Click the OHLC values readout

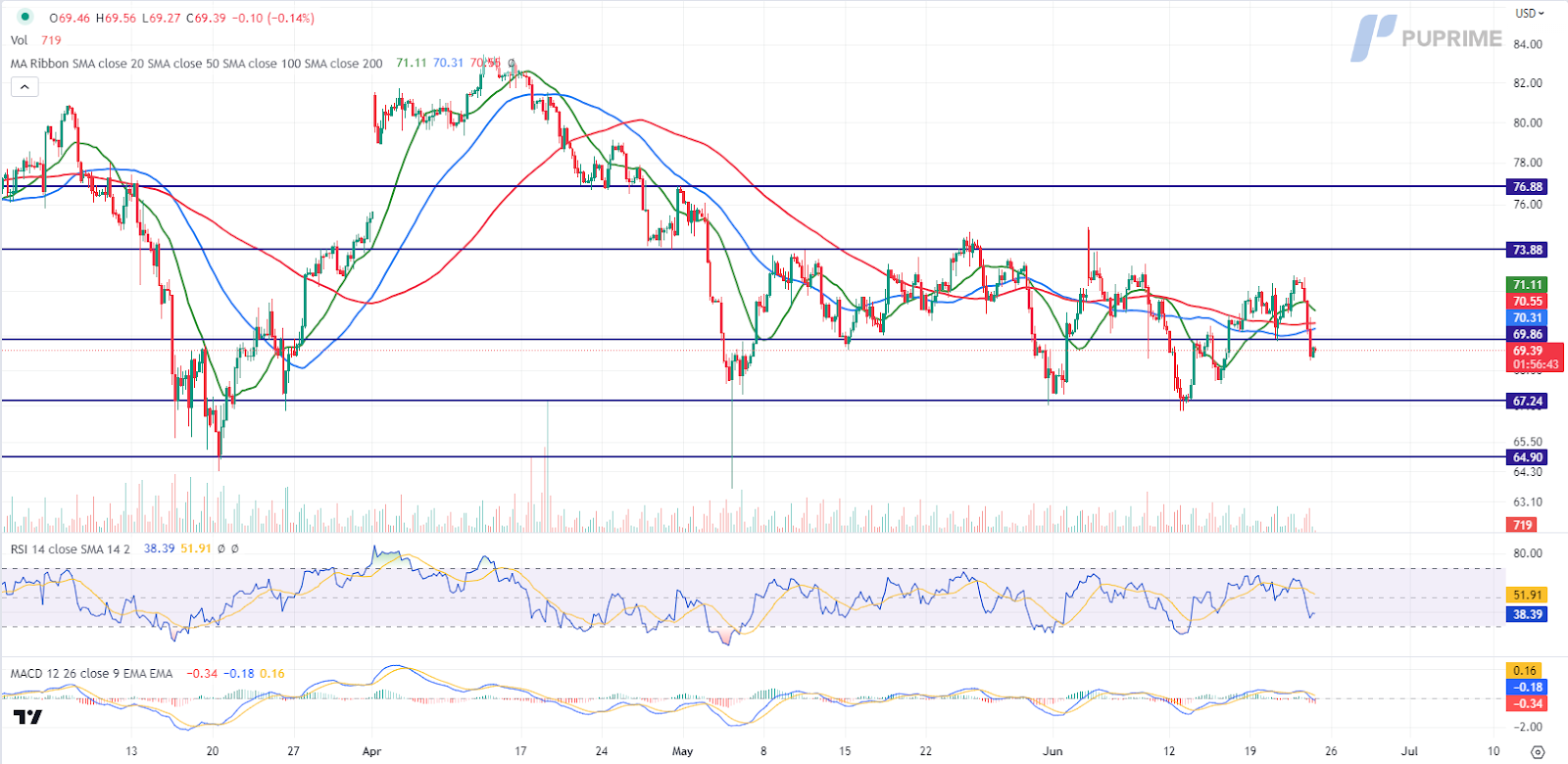coord(181,18)
